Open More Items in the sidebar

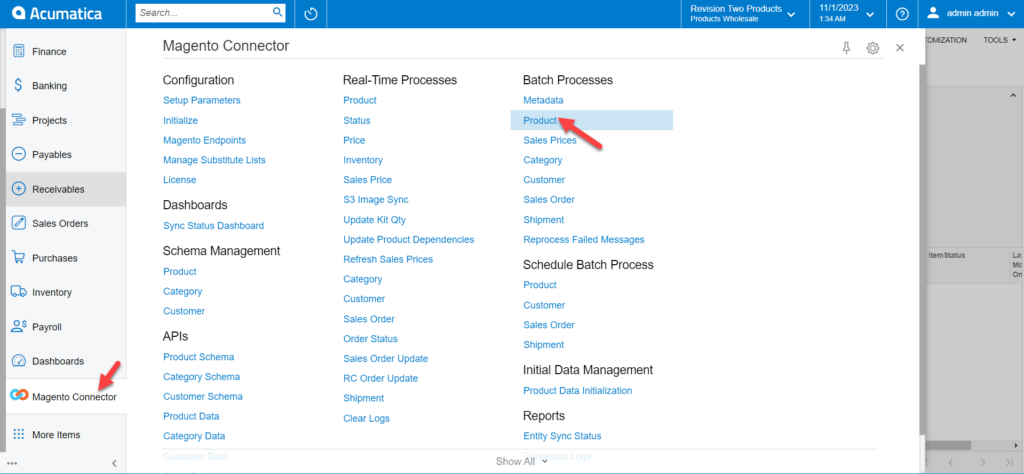point(66,435)
